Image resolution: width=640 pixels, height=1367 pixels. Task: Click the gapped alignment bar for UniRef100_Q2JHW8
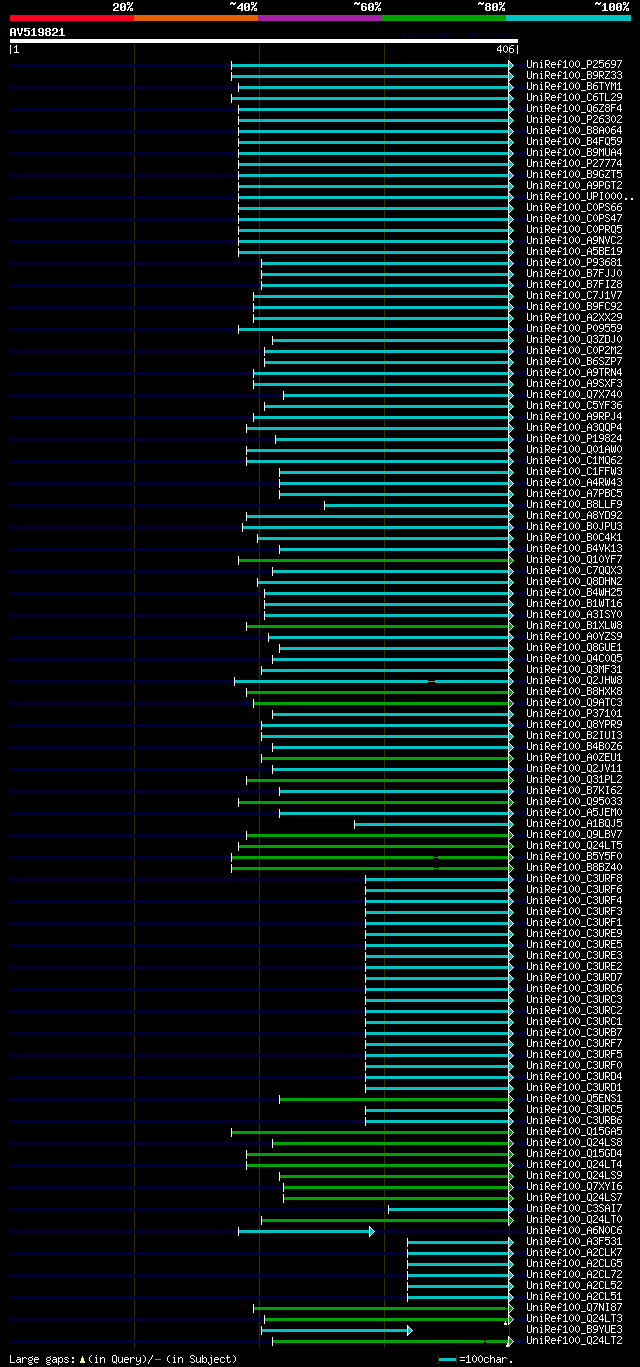(x=374, y=681)
